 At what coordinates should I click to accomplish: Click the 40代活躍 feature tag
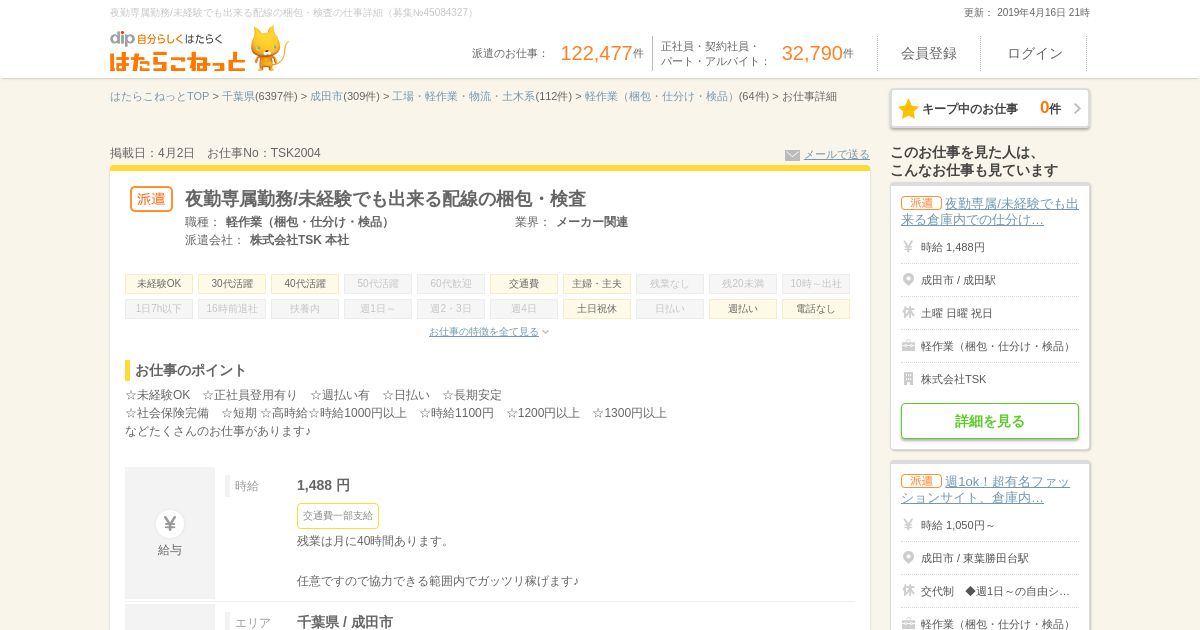coord(305,284)
